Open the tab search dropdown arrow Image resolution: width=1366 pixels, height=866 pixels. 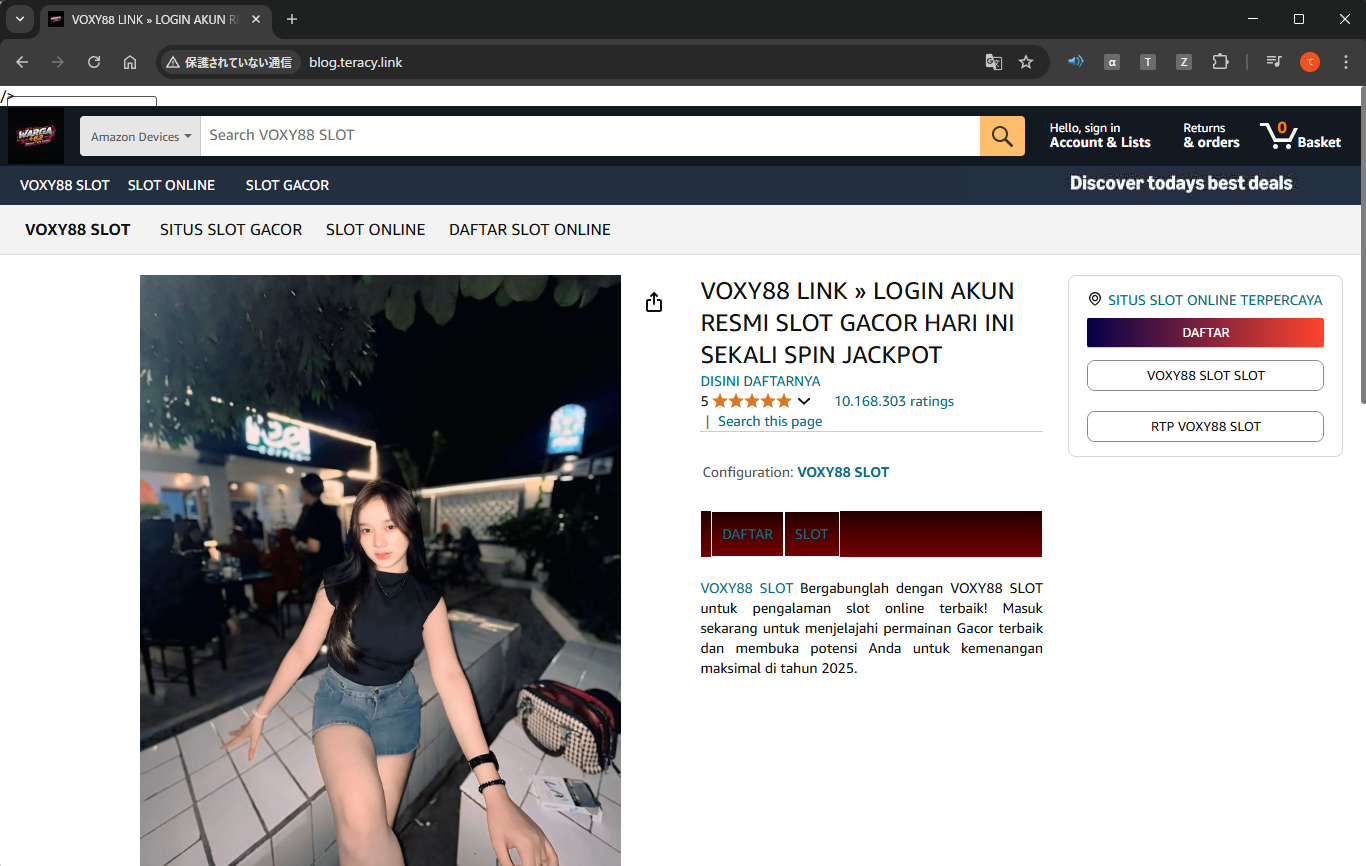pyautogui.click(x=19, y=19)
